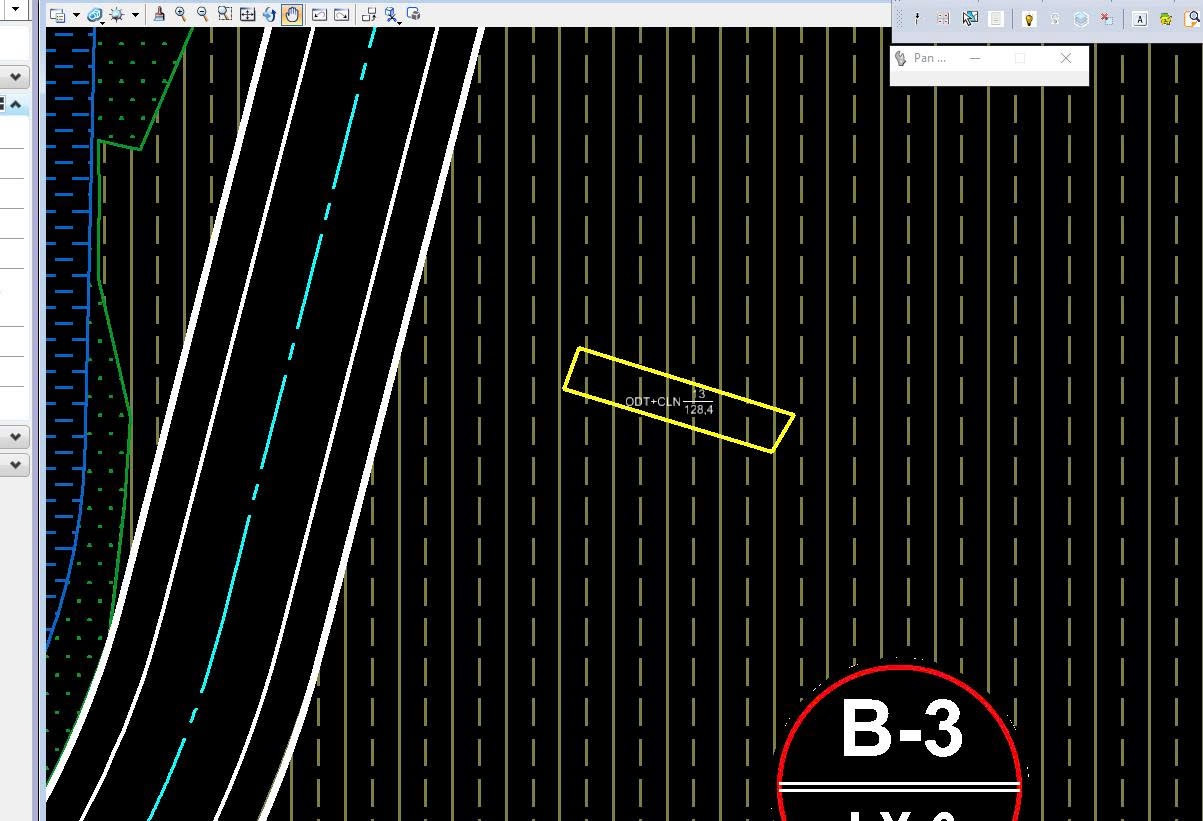Click the floating toolbar's dotted grip handle
This screenshot has height=821, width=1203.
(899, 19)
